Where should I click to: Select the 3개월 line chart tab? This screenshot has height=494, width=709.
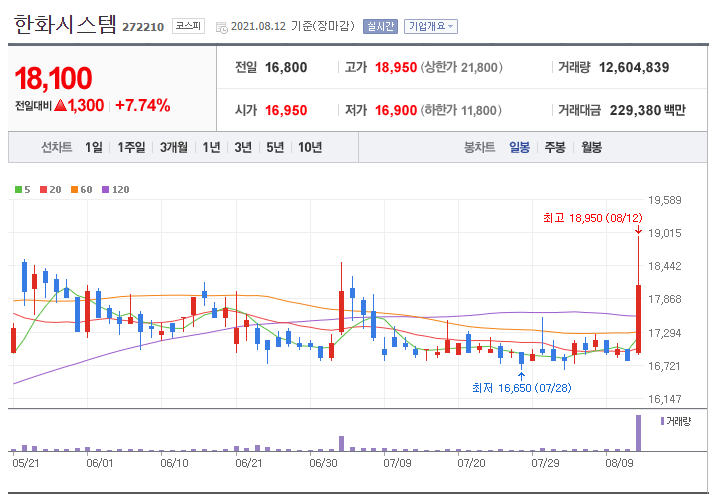(174, 147)
